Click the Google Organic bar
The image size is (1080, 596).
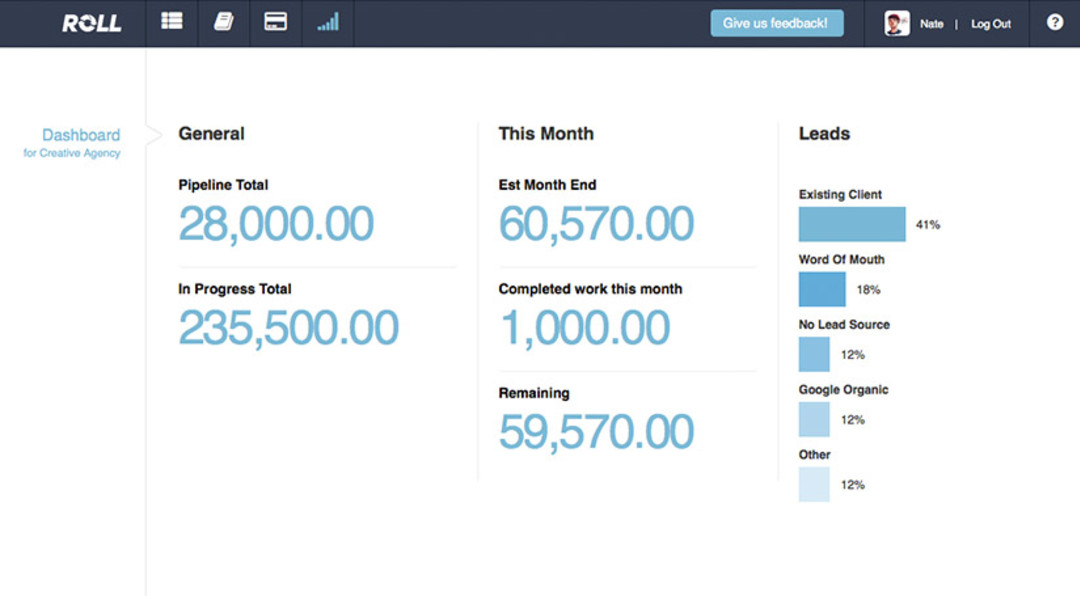814,419
